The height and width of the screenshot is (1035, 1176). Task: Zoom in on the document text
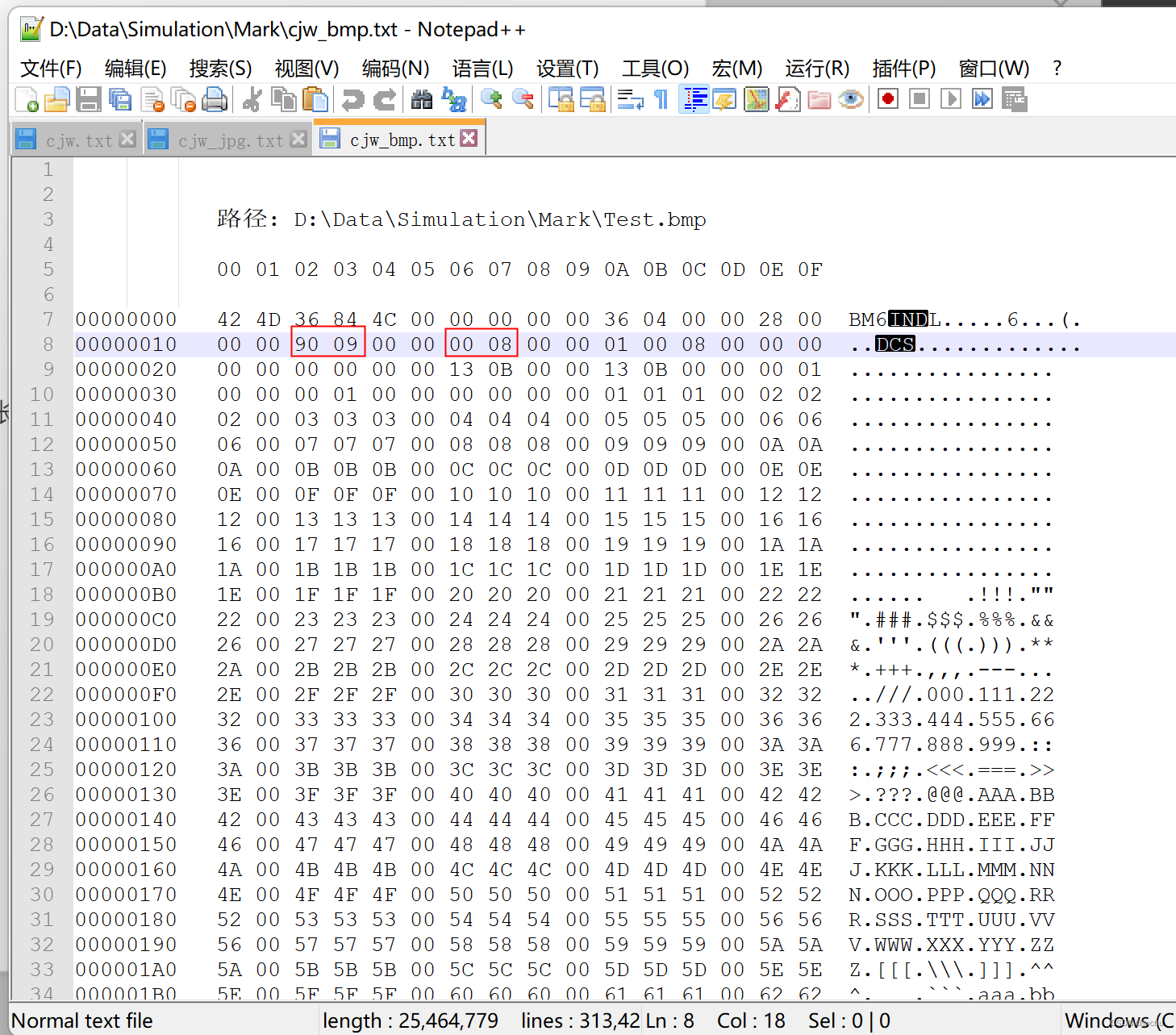pos(491,98)
